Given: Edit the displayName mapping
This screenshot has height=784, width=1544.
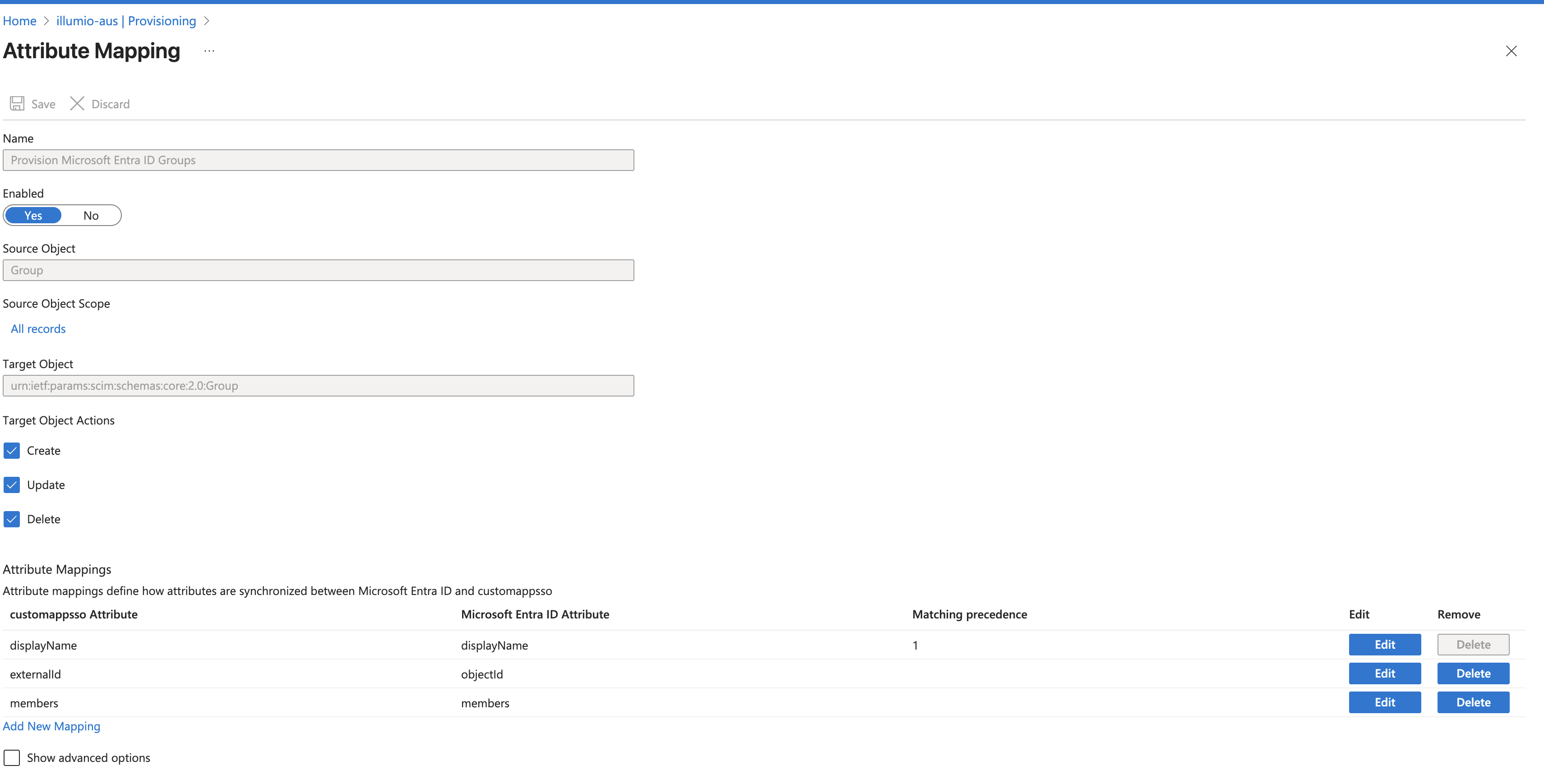Looking at the screenshot, I should pyautogui.click(x=1385, y=644).
